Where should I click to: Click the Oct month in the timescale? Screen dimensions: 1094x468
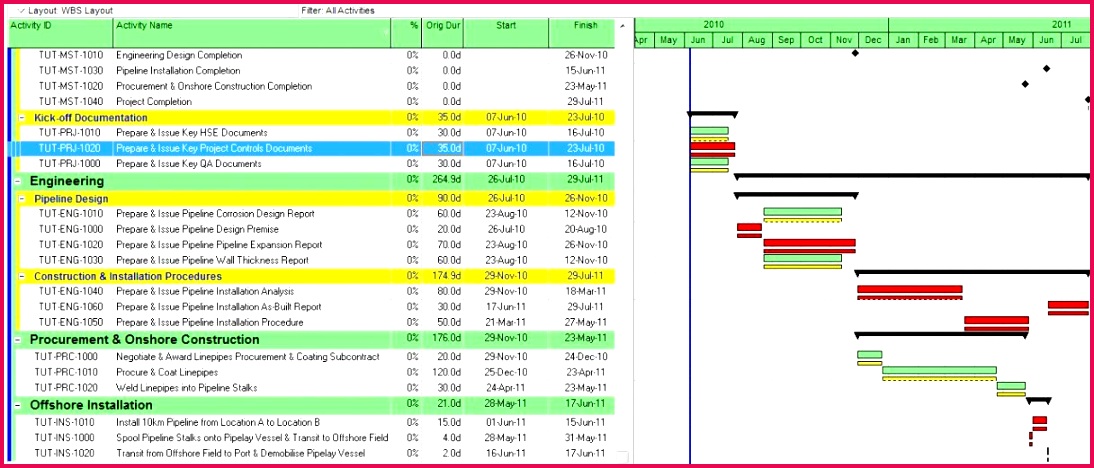click(x=816, y=40)
